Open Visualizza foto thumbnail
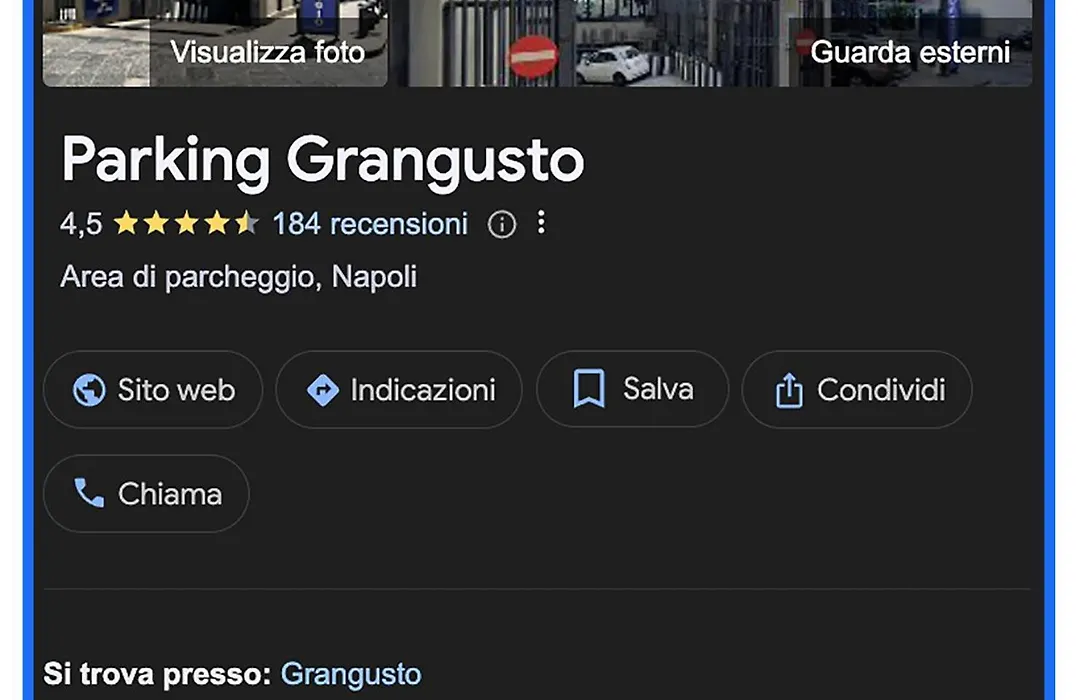Image resolution: width=1080 pixels, height=700 pixels. coord(215,43)
